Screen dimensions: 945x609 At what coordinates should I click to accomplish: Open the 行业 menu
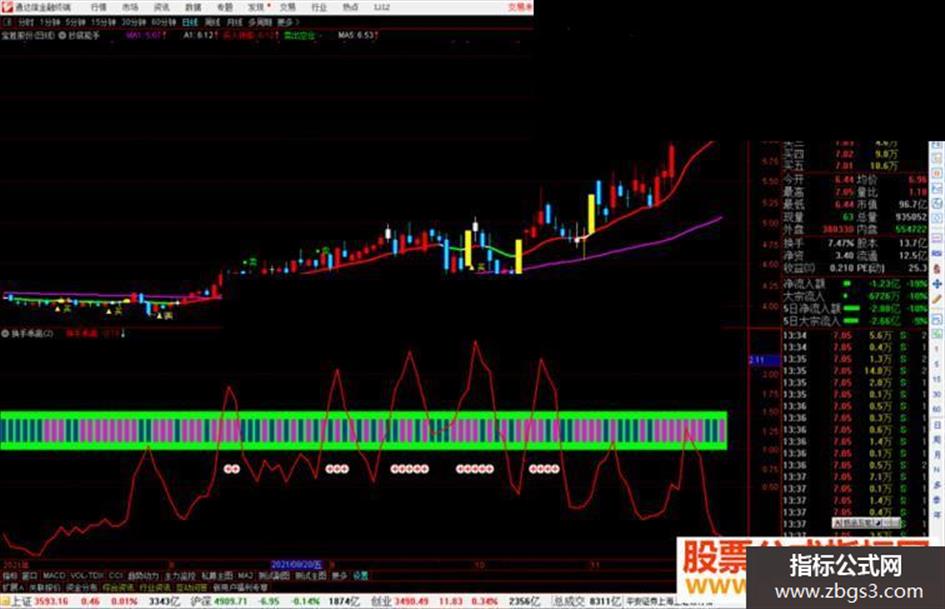click(x=319, y=7)
